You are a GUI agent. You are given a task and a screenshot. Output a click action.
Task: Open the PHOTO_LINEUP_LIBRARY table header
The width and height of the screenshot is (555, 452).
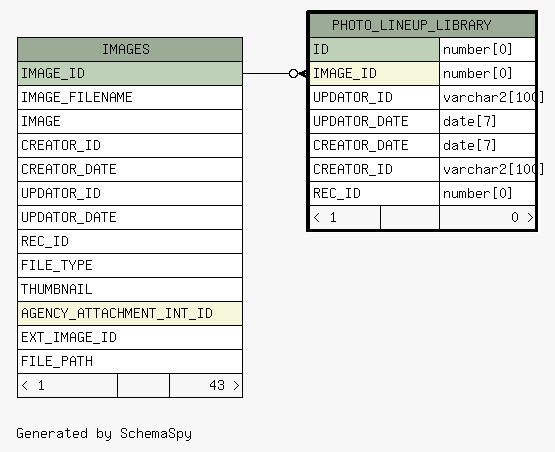pos(422,25)
